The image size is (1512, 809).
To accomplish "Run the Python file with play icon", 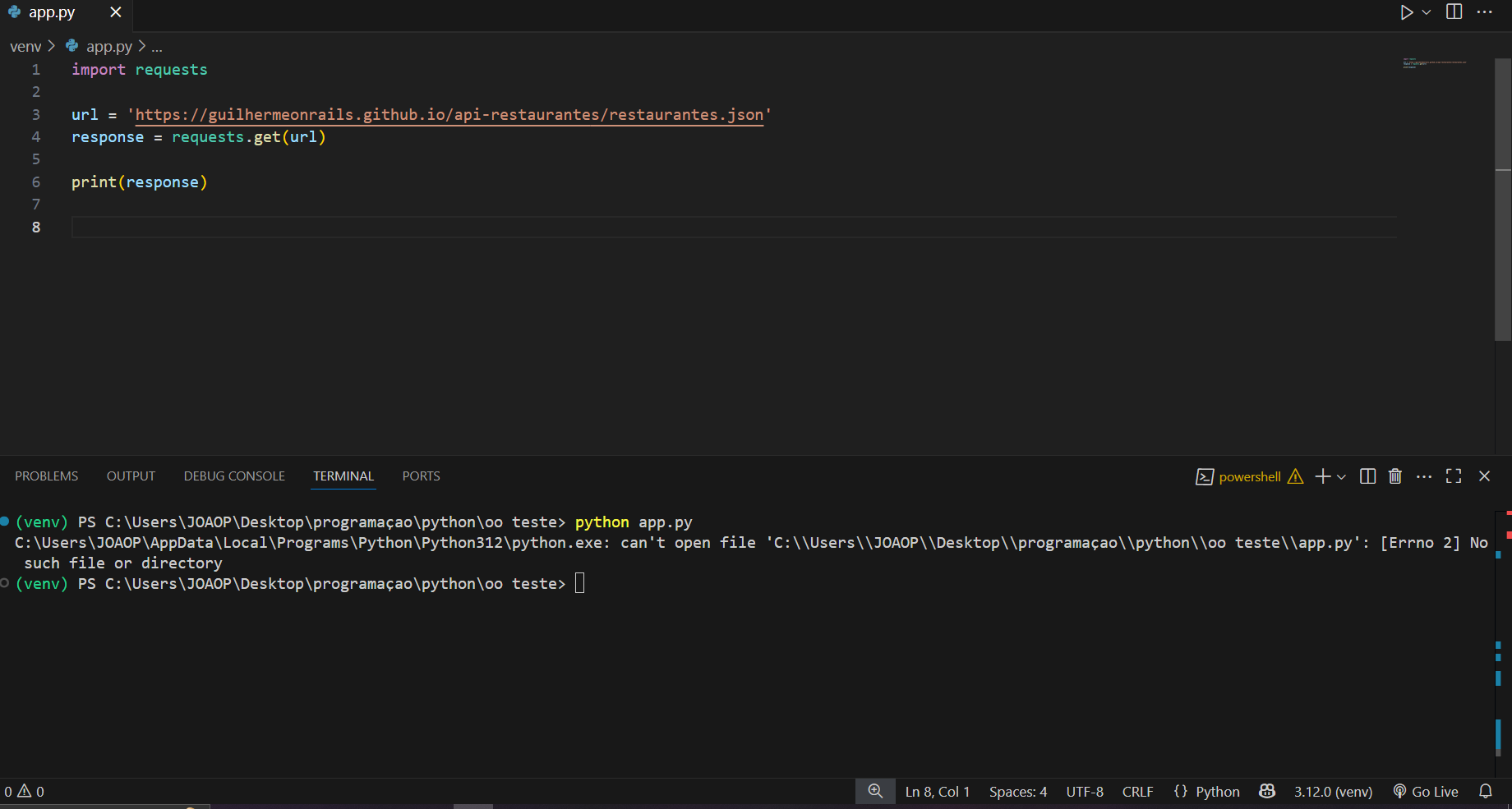I will pyautogui.click(x=1407, y=12).
